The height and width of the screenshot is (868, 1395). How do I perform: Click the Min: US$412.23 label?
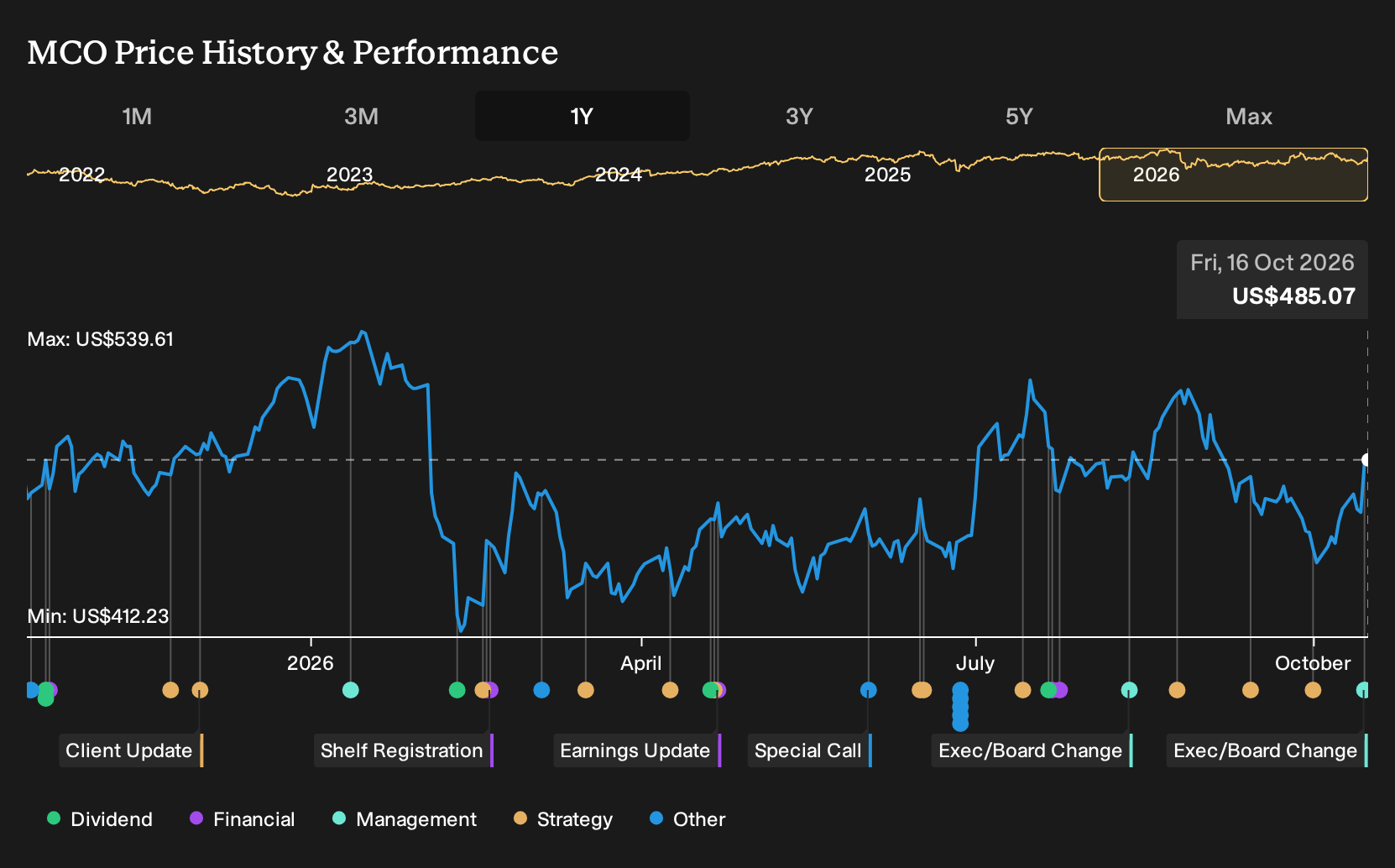point(98,616)
